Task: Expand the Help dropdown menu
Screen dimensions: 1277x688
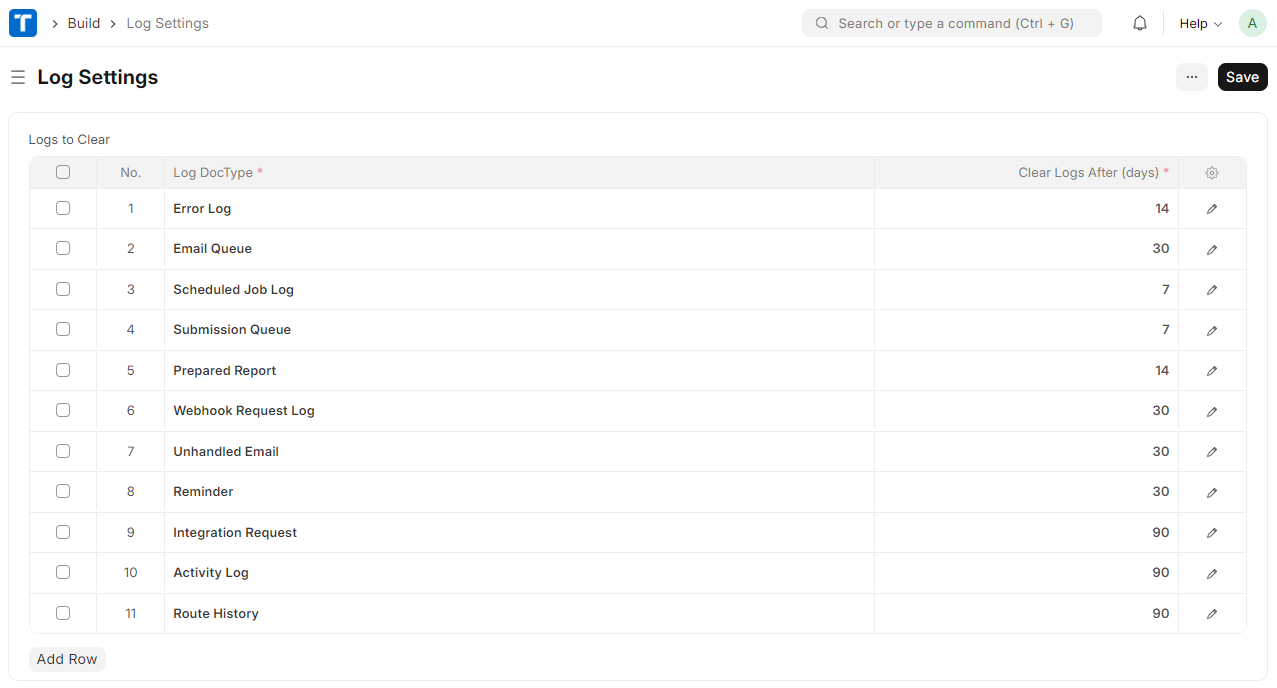Action: click(x=1200, y=23)
